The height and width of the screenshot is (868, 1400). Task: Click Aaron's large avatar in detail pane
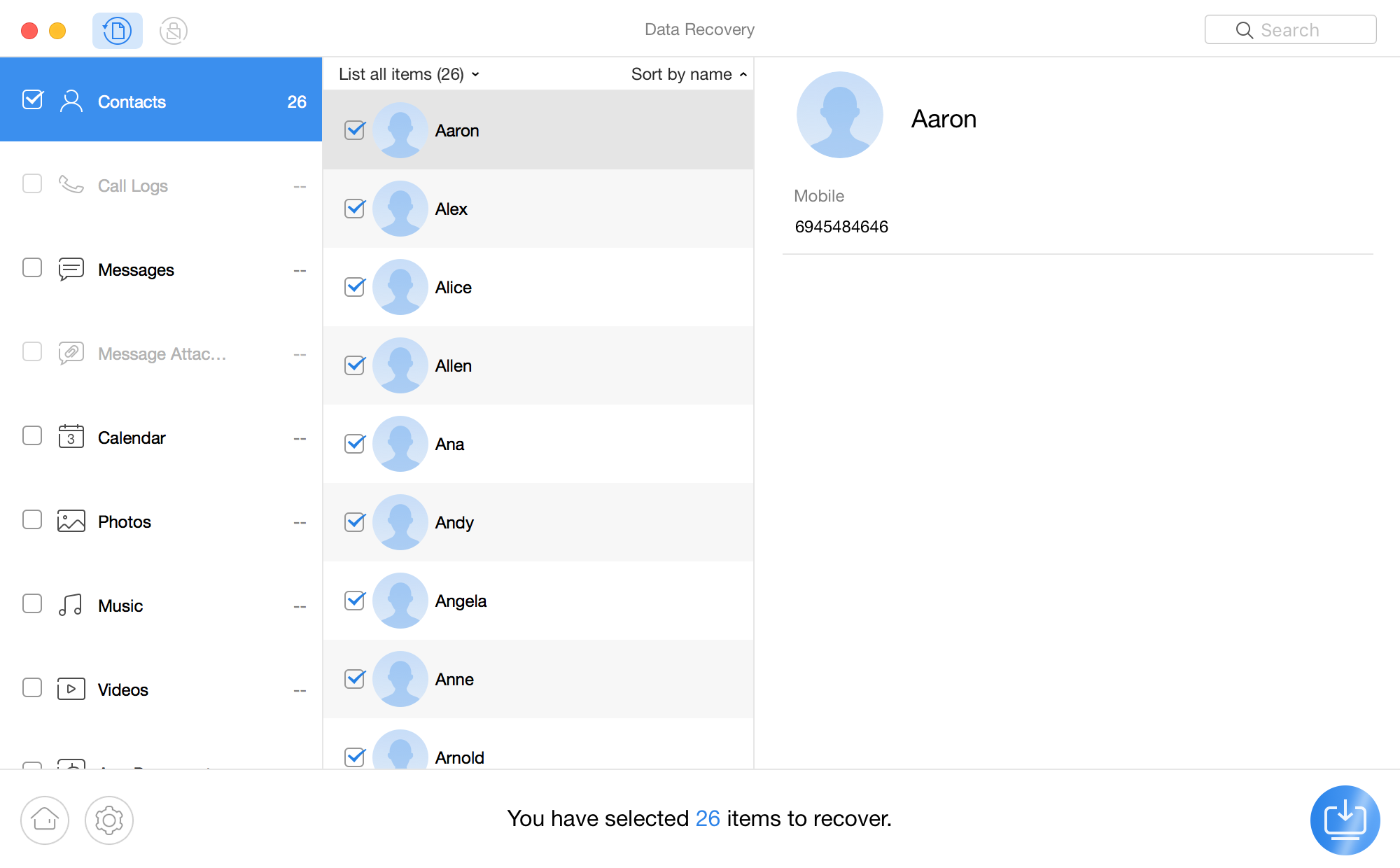(x=839, y=115)
